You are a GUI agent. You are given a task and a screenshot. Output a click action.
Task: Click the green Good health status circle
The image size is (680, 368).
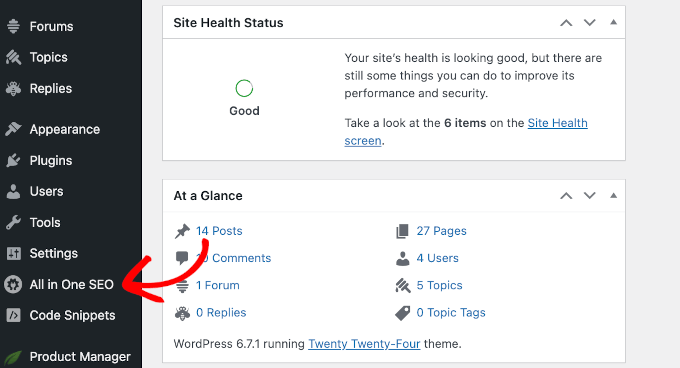(x=244, y=88)
